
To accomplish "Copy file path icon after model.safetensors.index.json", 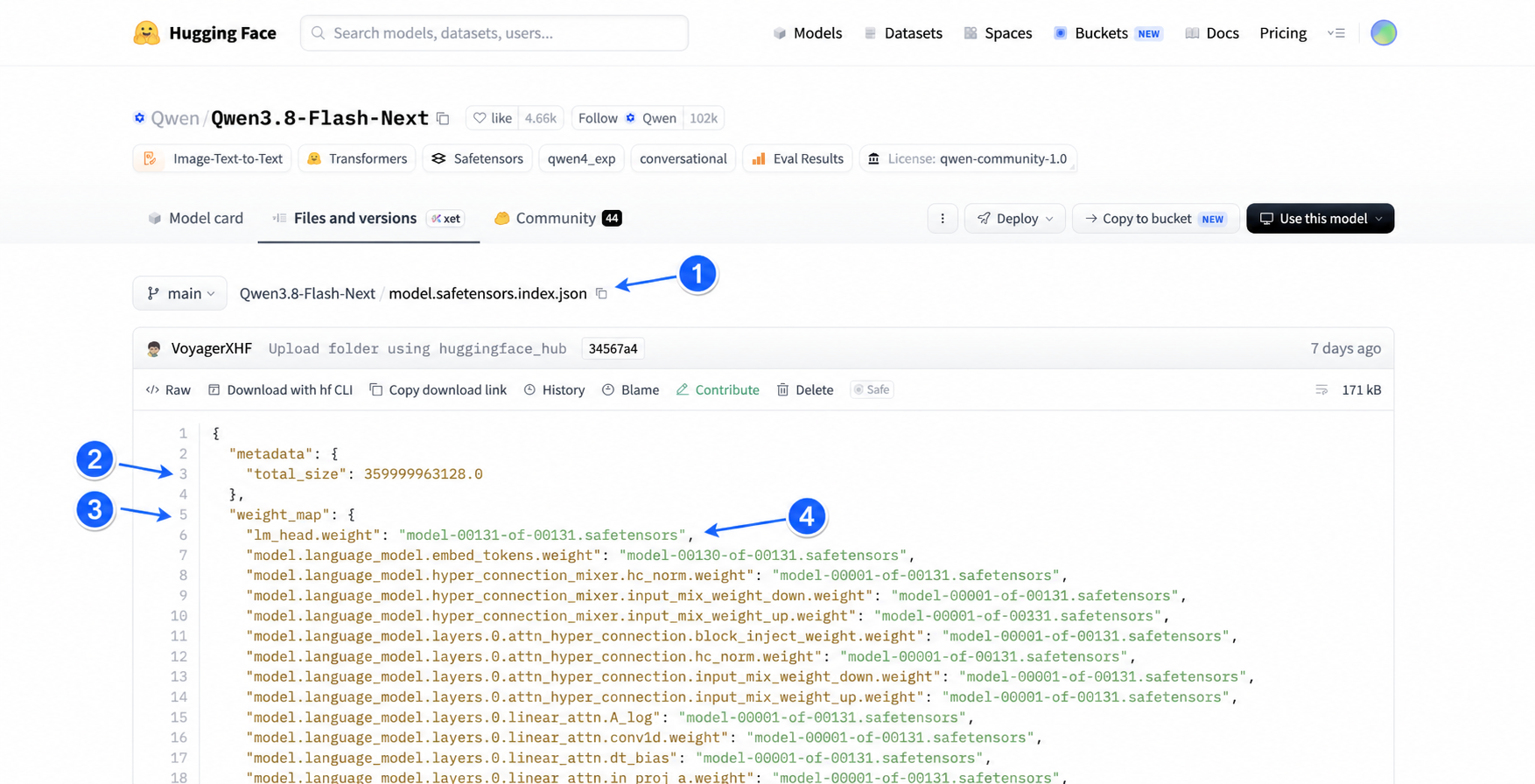I will [x=601, y=294].
